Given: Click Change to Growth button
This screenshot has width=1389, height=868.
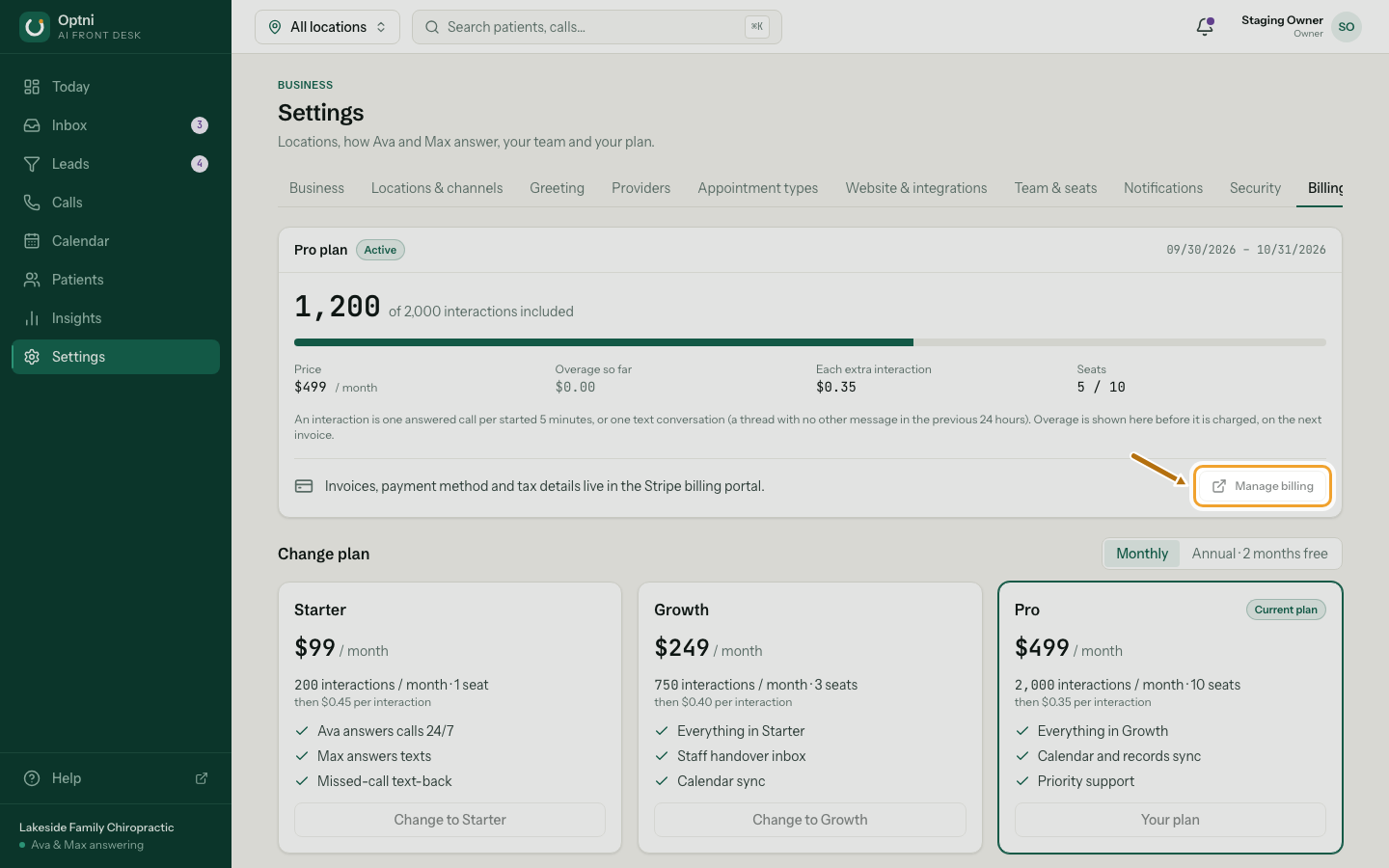Looking at the screenshot, I should click(x=810, y=820).
